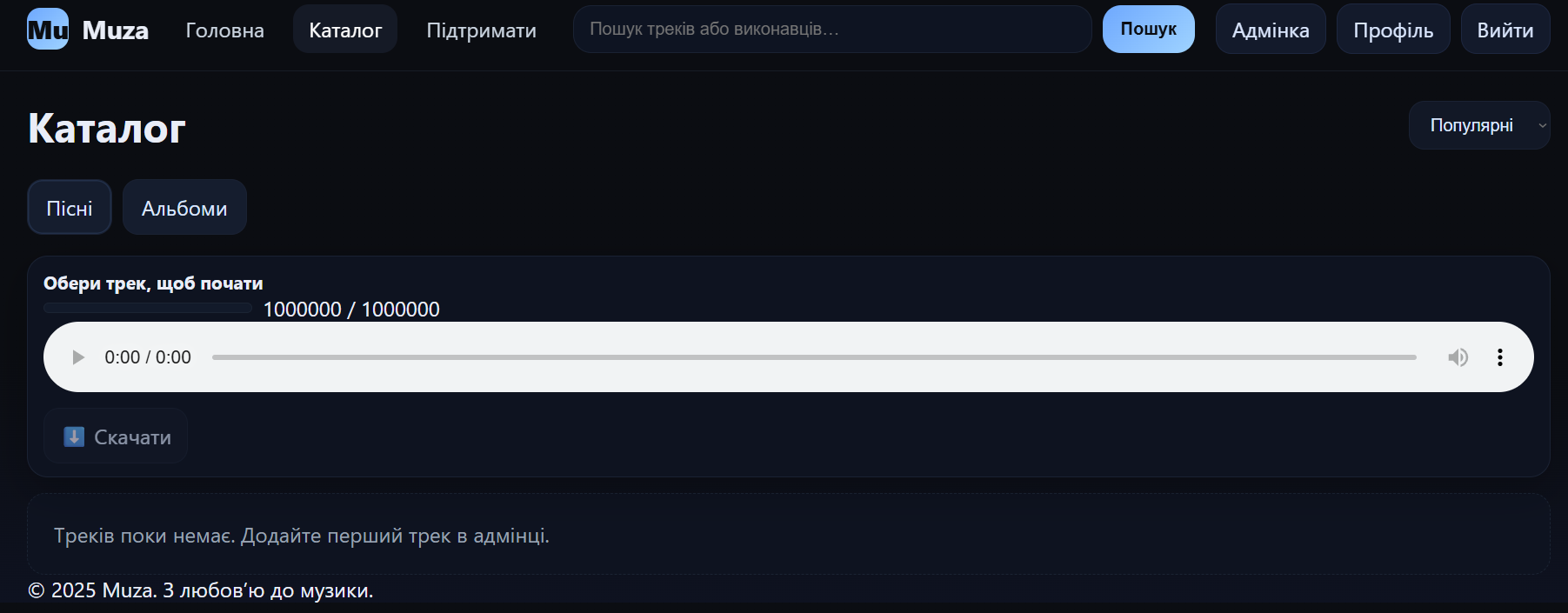Viewport: 1568px width, 613px height.
Task: Log out with Вийти button
Action: pos(1505,30)
